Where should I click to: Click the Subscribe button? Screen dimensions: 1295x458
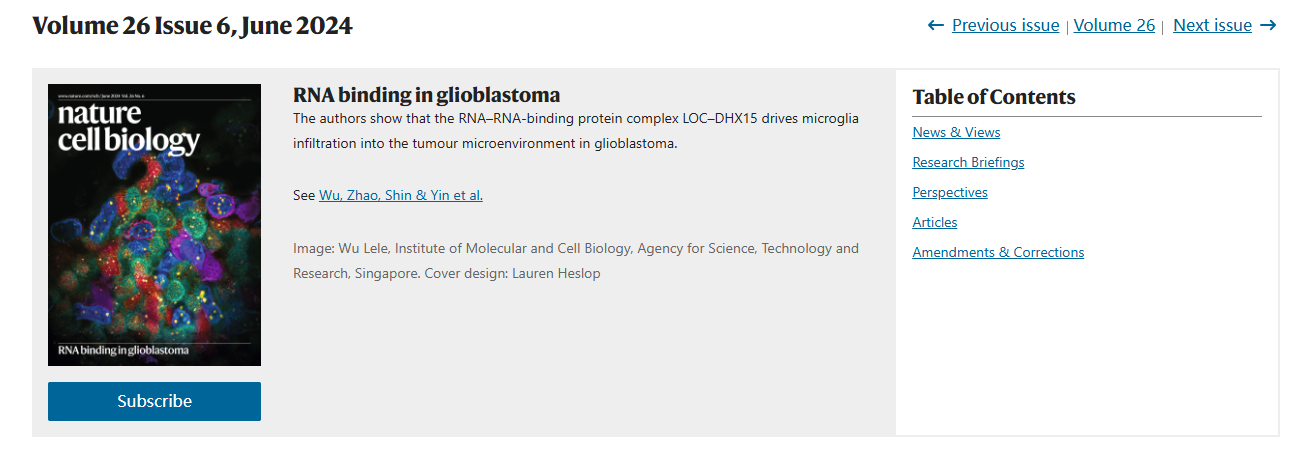(x=154, y=401)
